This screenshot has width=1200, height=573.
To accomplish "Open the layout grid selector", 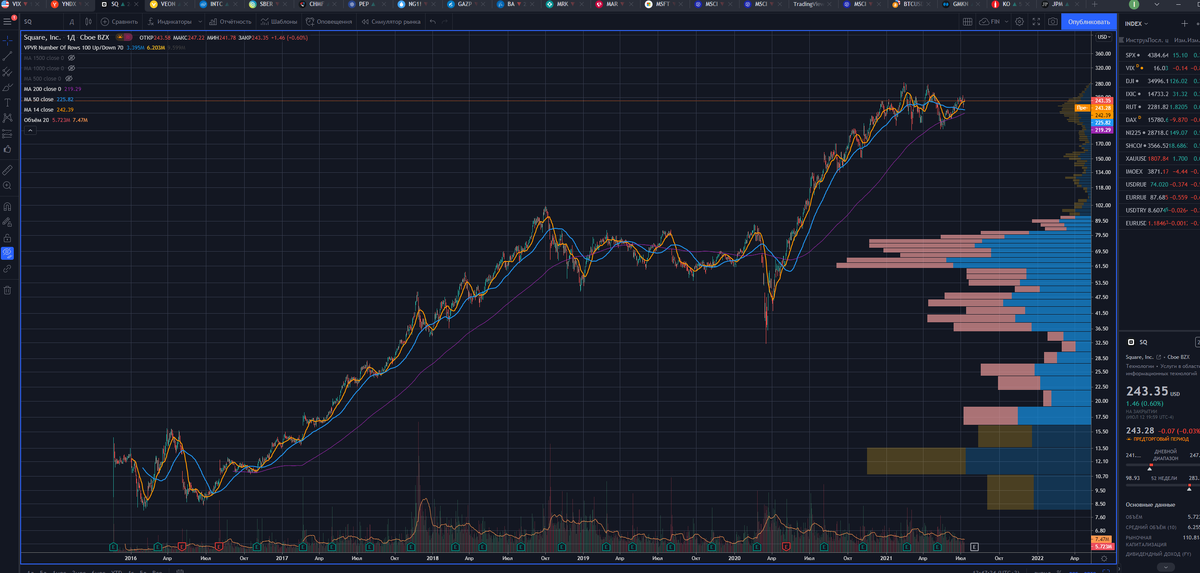I will click(967, 21).
